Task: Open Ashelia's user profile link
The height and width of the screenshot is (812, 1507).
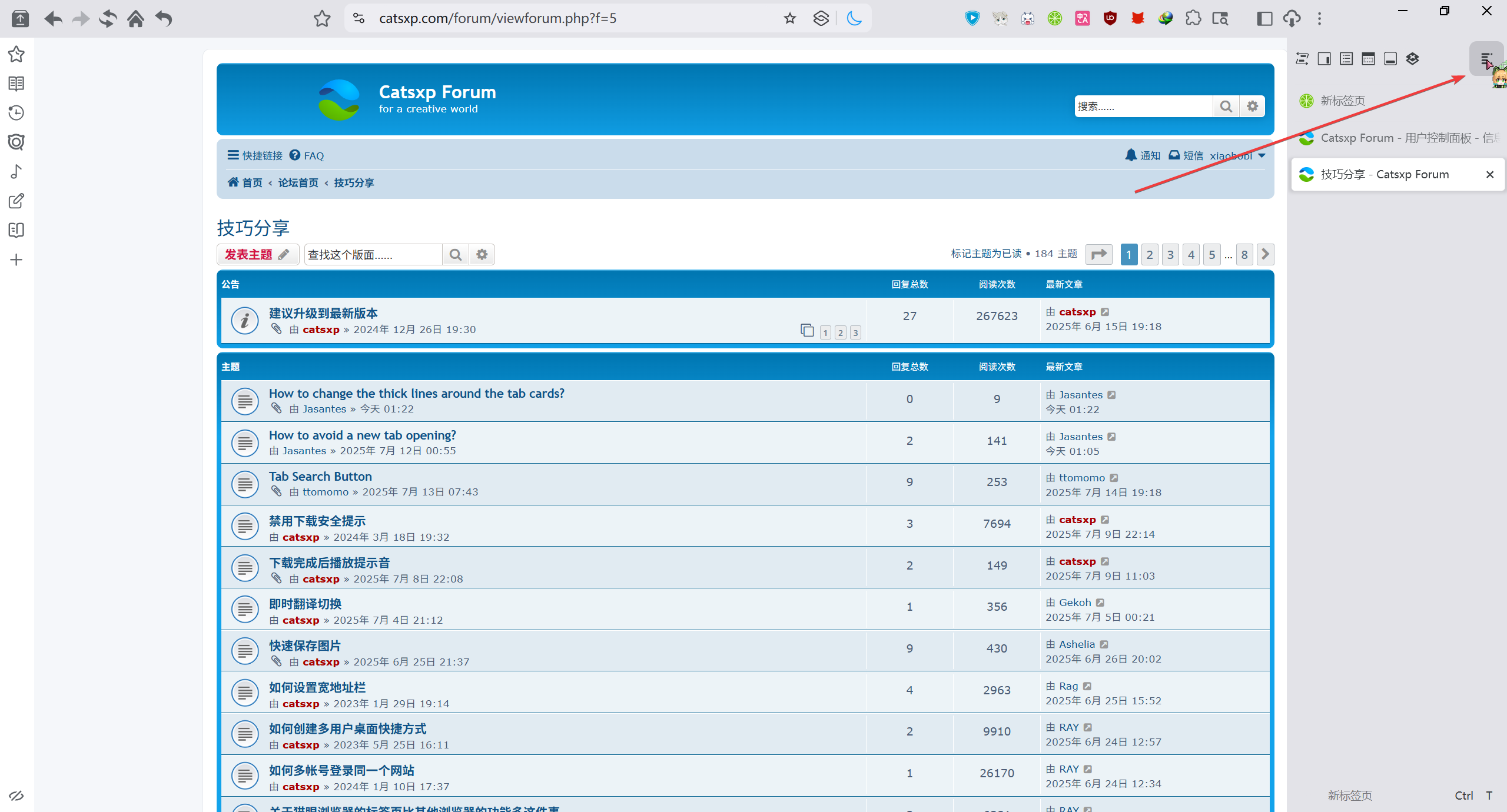Action: [x=1077, y=644]
